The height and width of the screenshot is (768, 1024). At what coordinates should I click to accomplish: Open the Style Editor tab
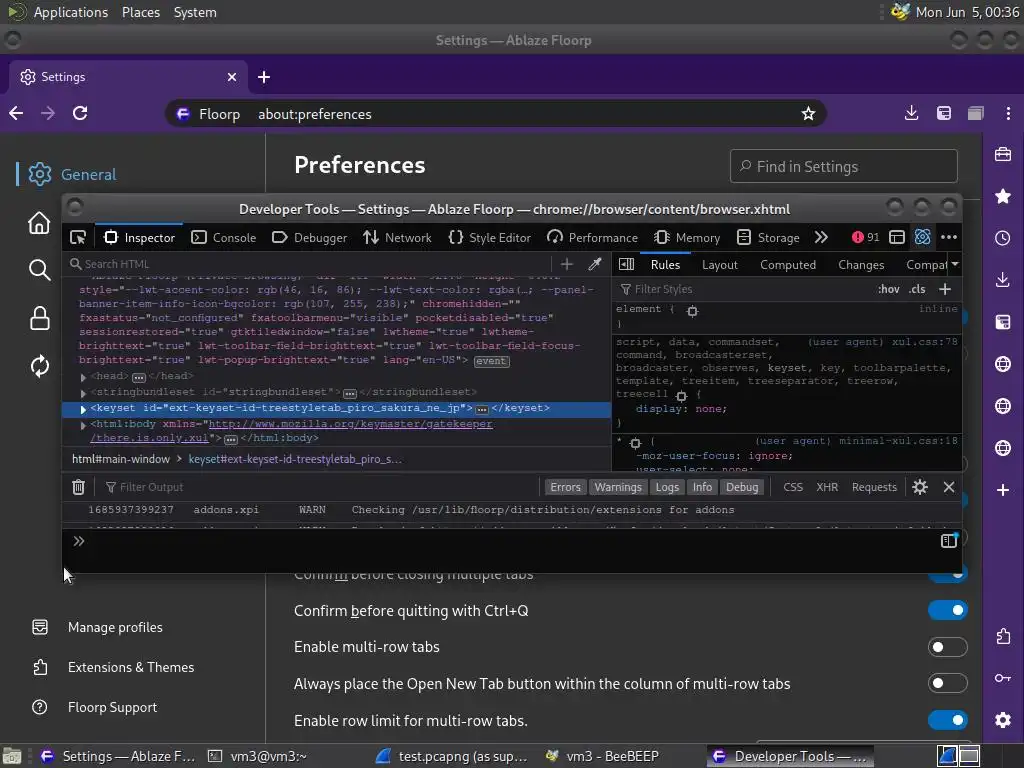(490, 238)
